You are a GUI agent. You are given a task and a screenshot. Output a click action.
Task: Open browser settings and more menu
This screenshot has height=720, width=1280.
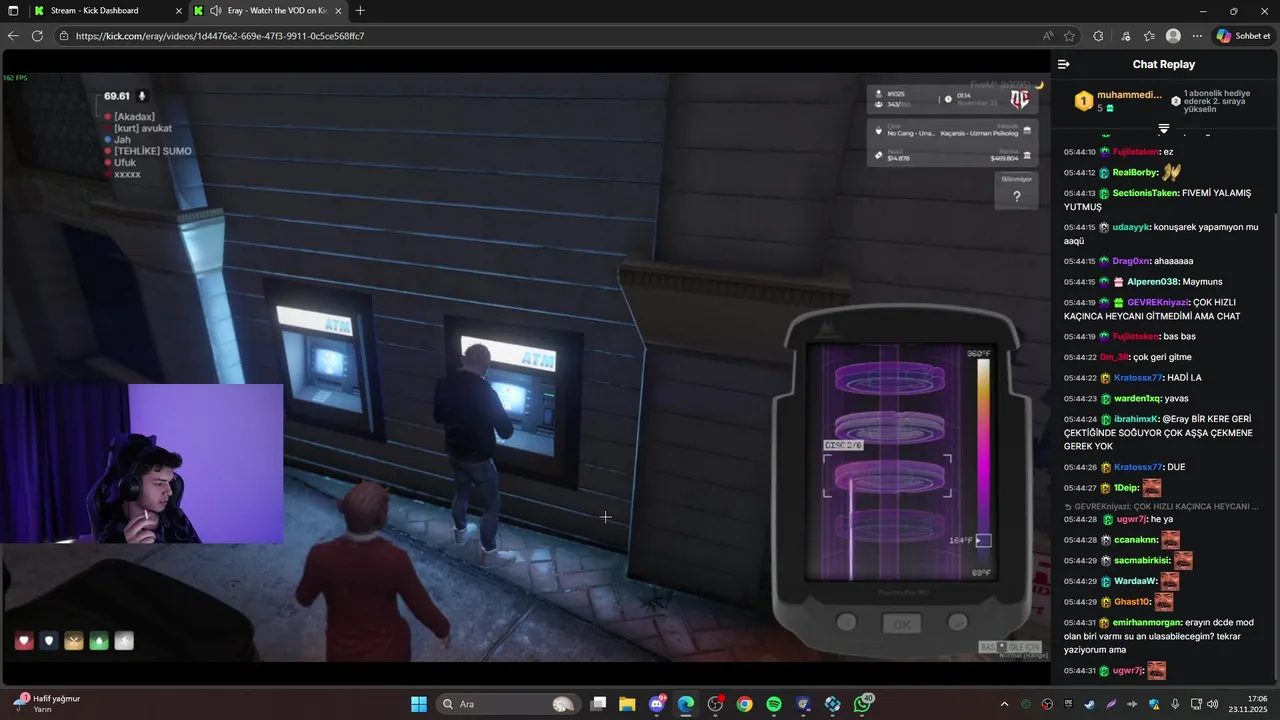coord(1197,36)
